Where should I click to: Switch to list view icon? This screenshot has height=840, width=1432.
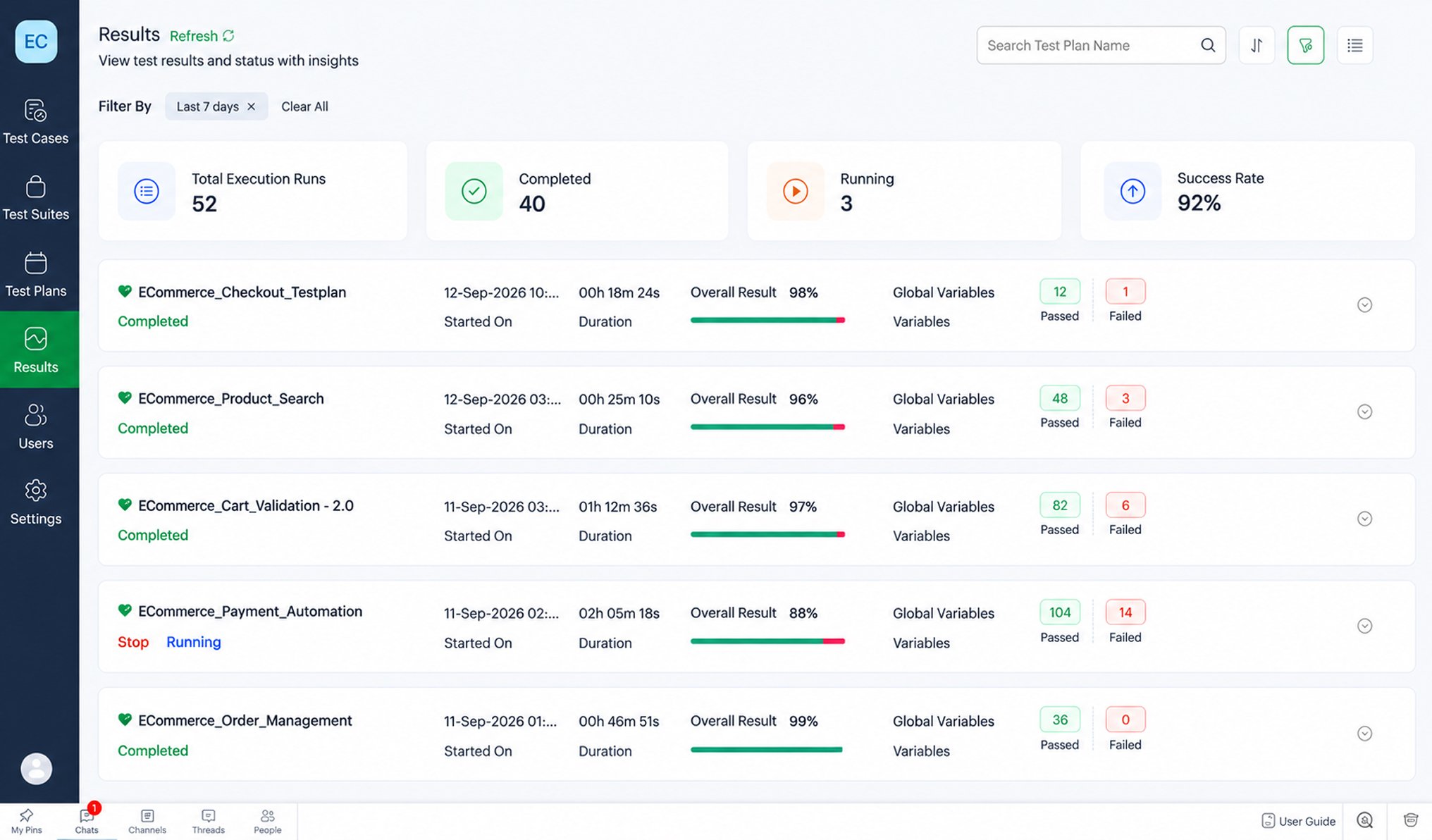pos(1354,45)
